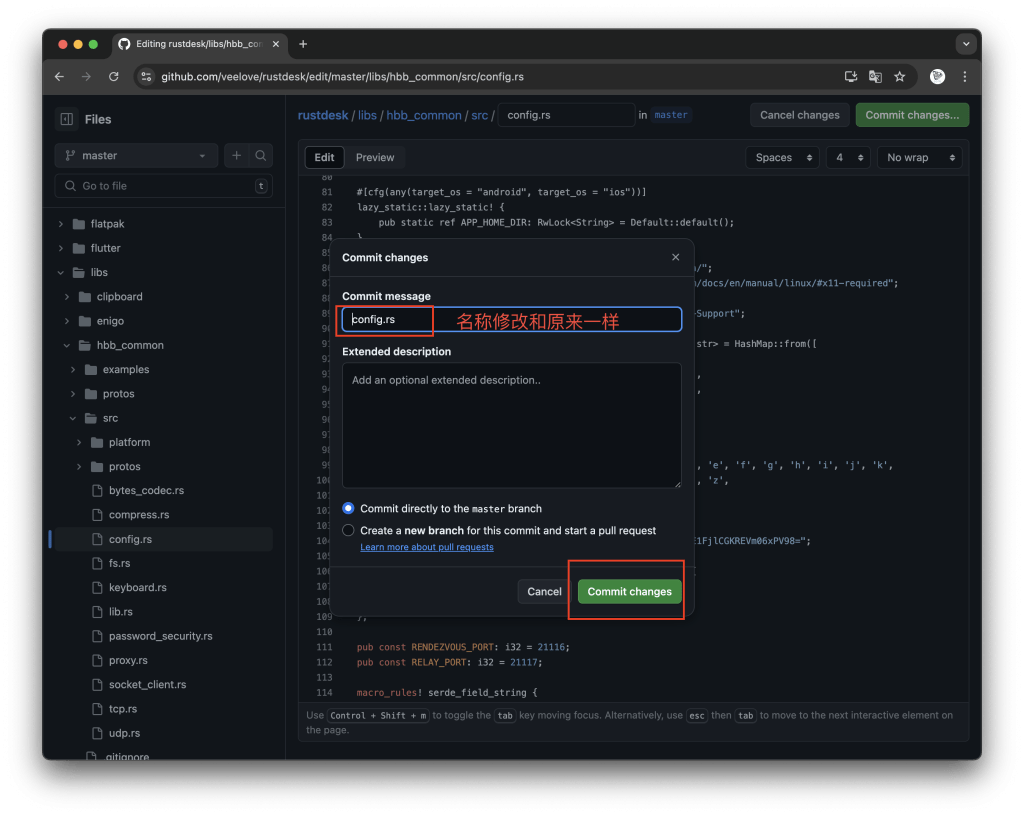Switch to the Preview tab
This screenshot has width=1024, height=816.
[x=375, y=157]
